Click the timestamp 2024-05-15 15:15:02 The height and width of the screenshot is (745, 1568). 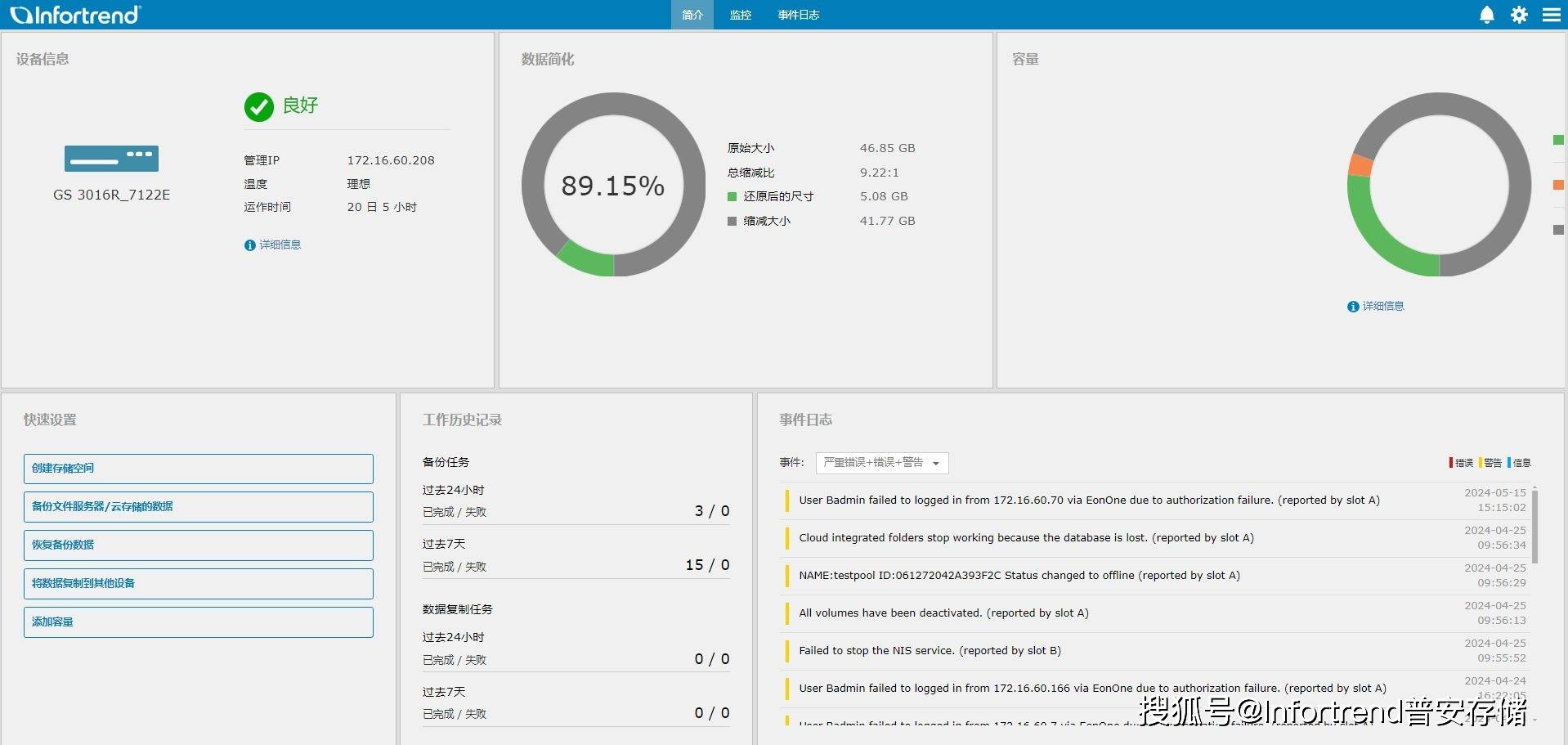click(x=1494, y=500)
